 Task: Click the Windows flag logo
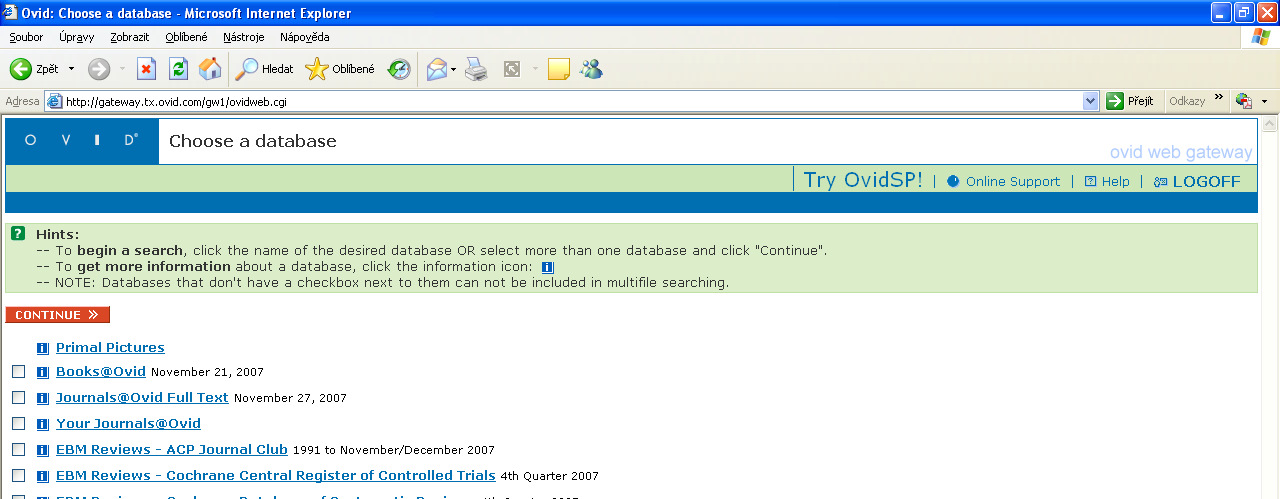[x=1261, y=37]
